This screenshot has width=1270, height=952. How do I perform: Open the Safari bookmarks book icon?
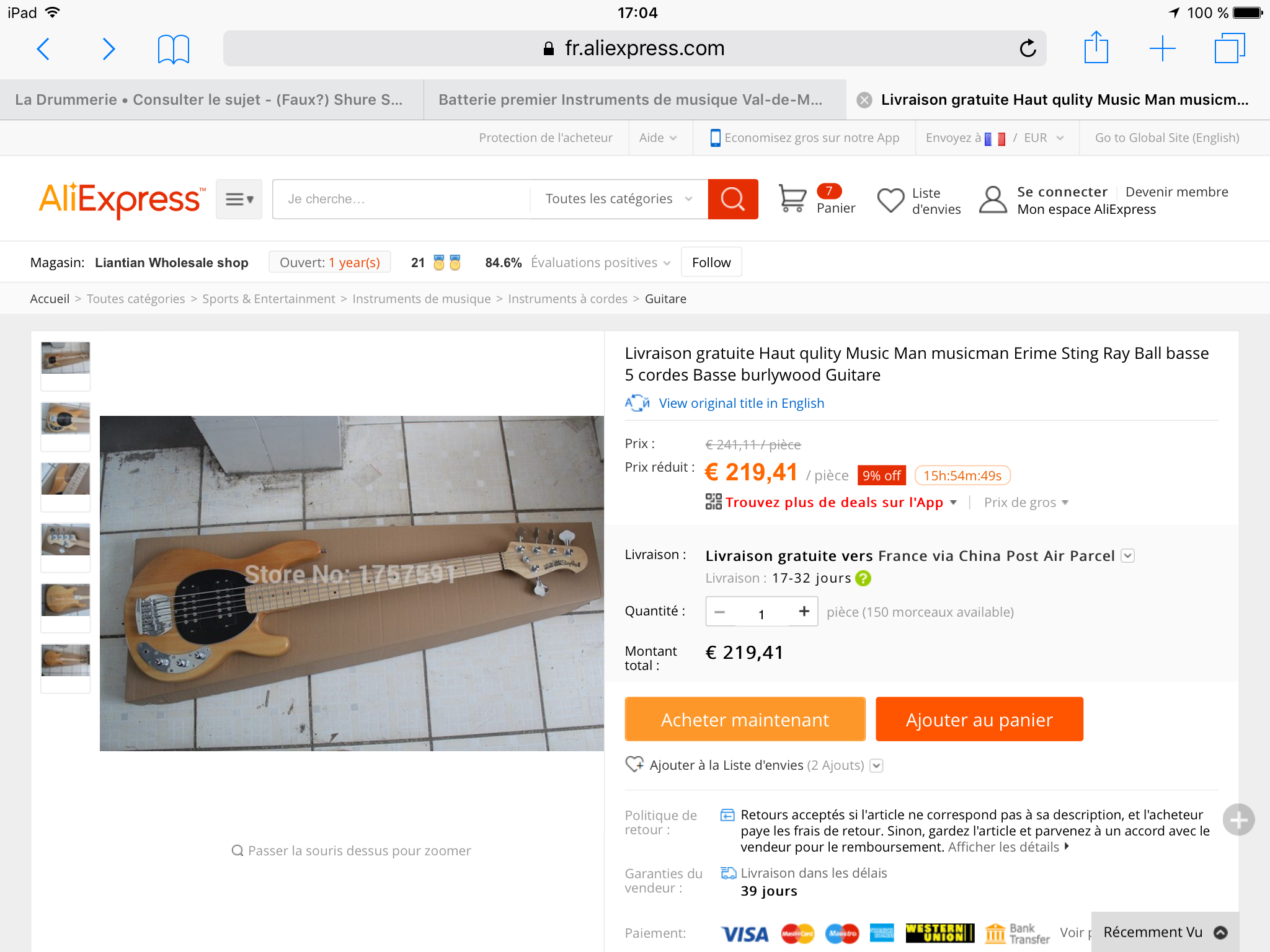[173, 49]
